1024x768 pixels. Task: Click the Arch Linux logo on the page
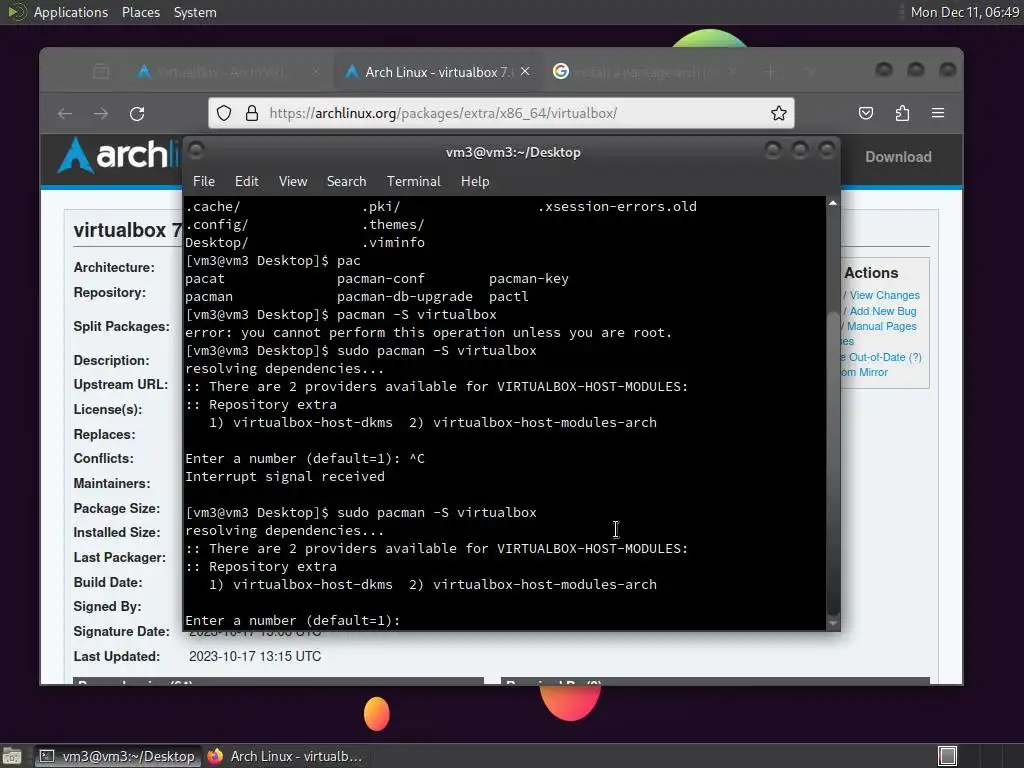tap(118, 155)
